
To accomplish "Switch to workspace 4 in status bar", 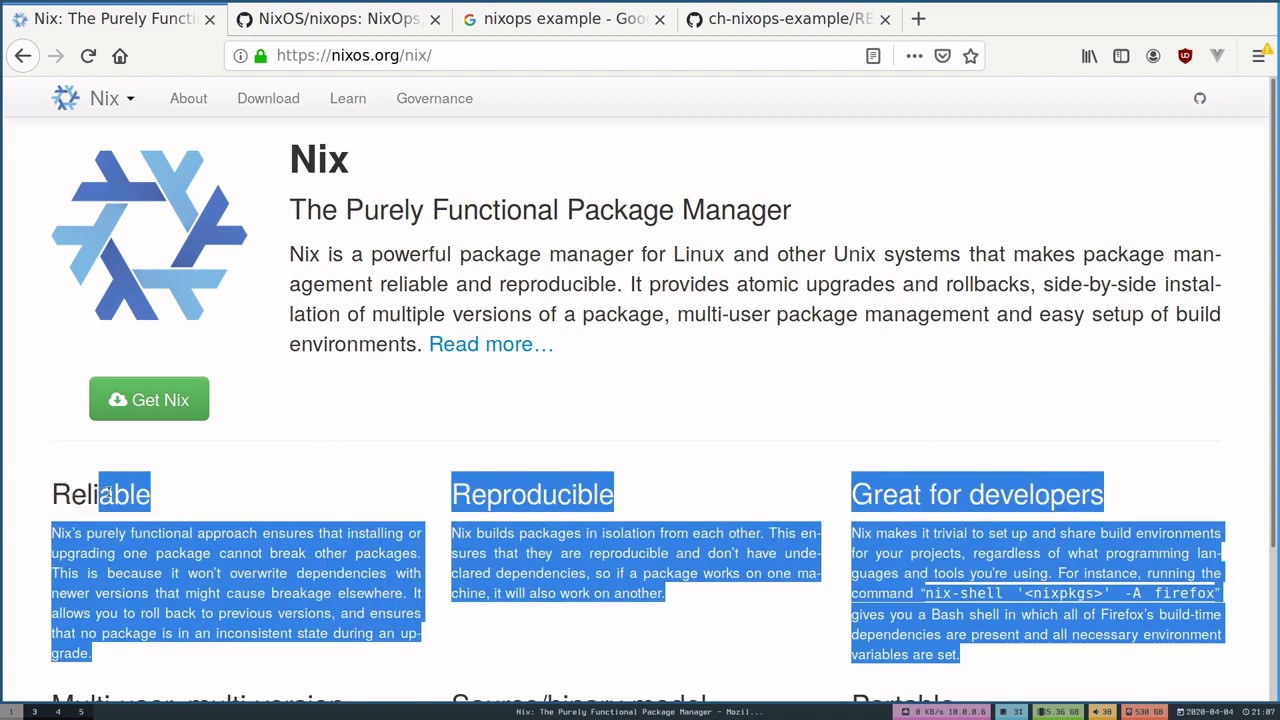I will coord(58,712).
